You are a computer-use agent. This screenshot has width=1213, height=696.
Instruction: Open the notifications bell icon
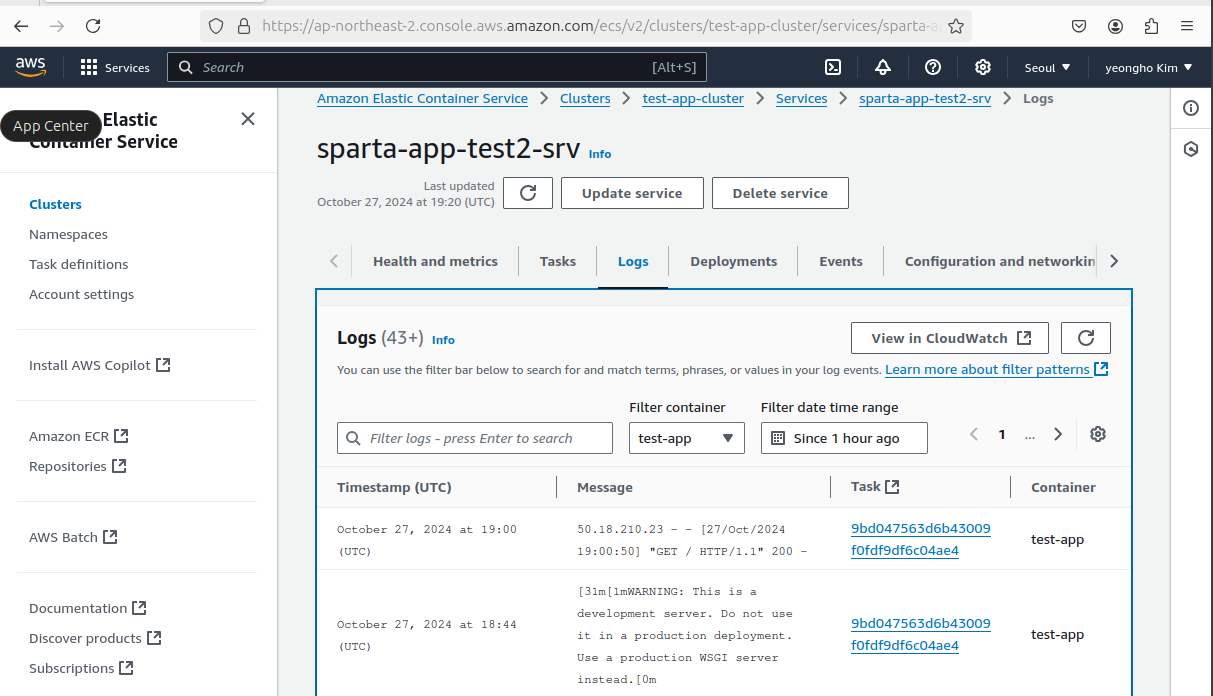pyautogui.click(x=882, y=67)
